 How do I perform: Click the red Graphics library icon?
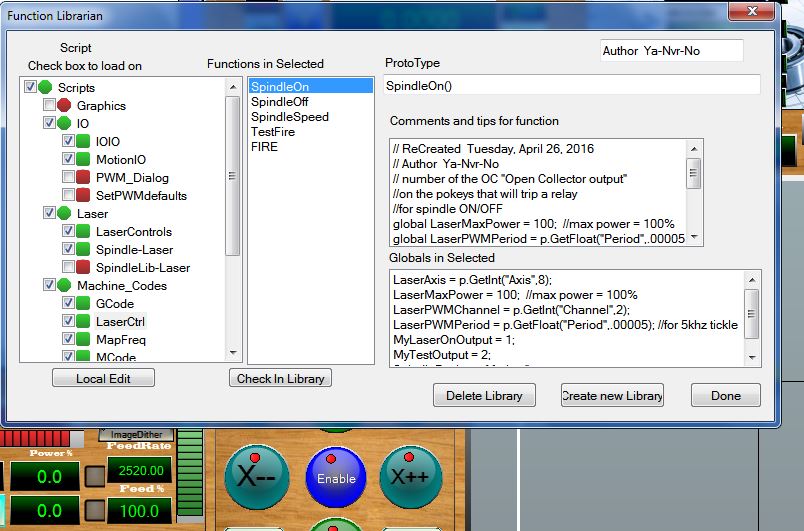point(64,106)
